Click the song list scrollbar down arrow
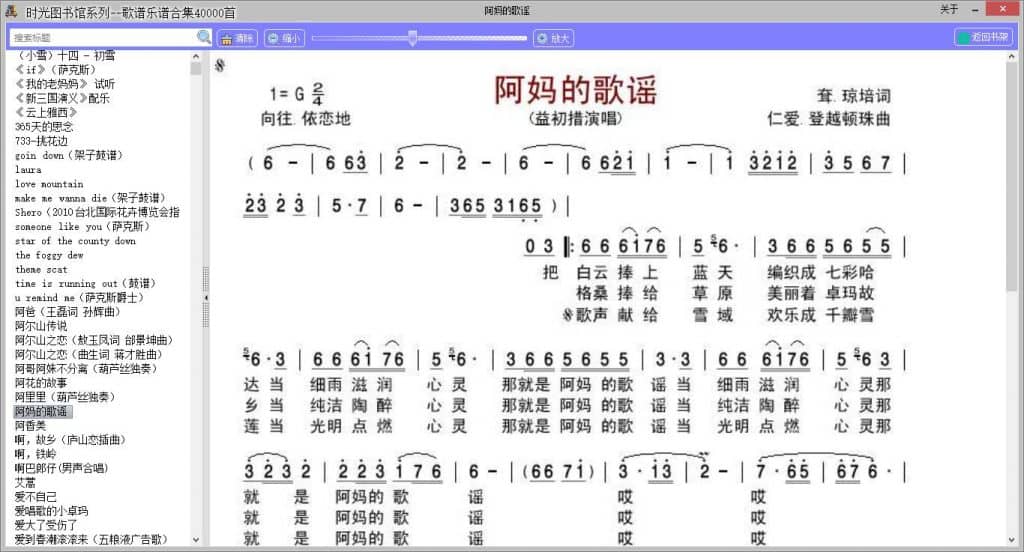The height and width of the screenshot is (552, 1024). tap(196, 539)
